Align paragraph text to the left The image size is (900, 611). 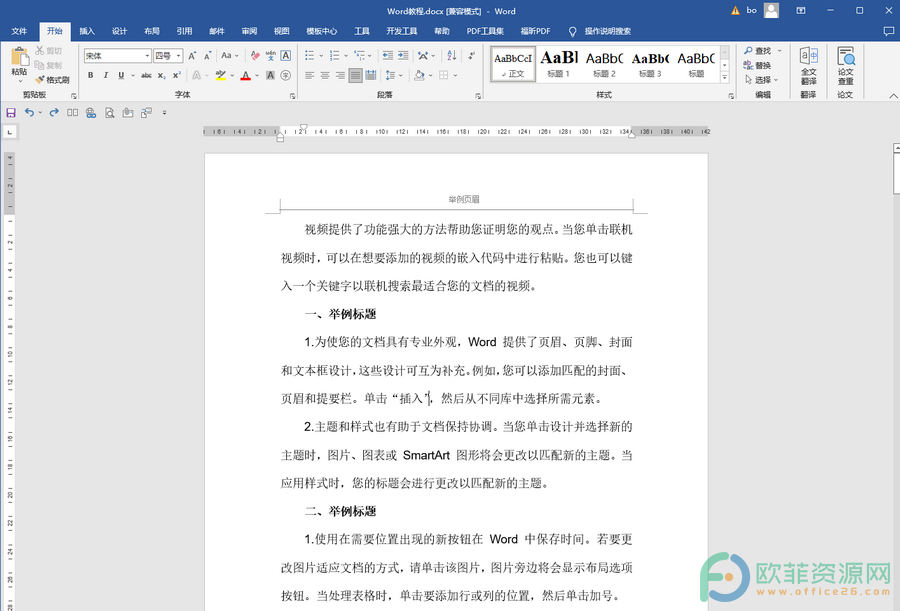pos(309,75)
